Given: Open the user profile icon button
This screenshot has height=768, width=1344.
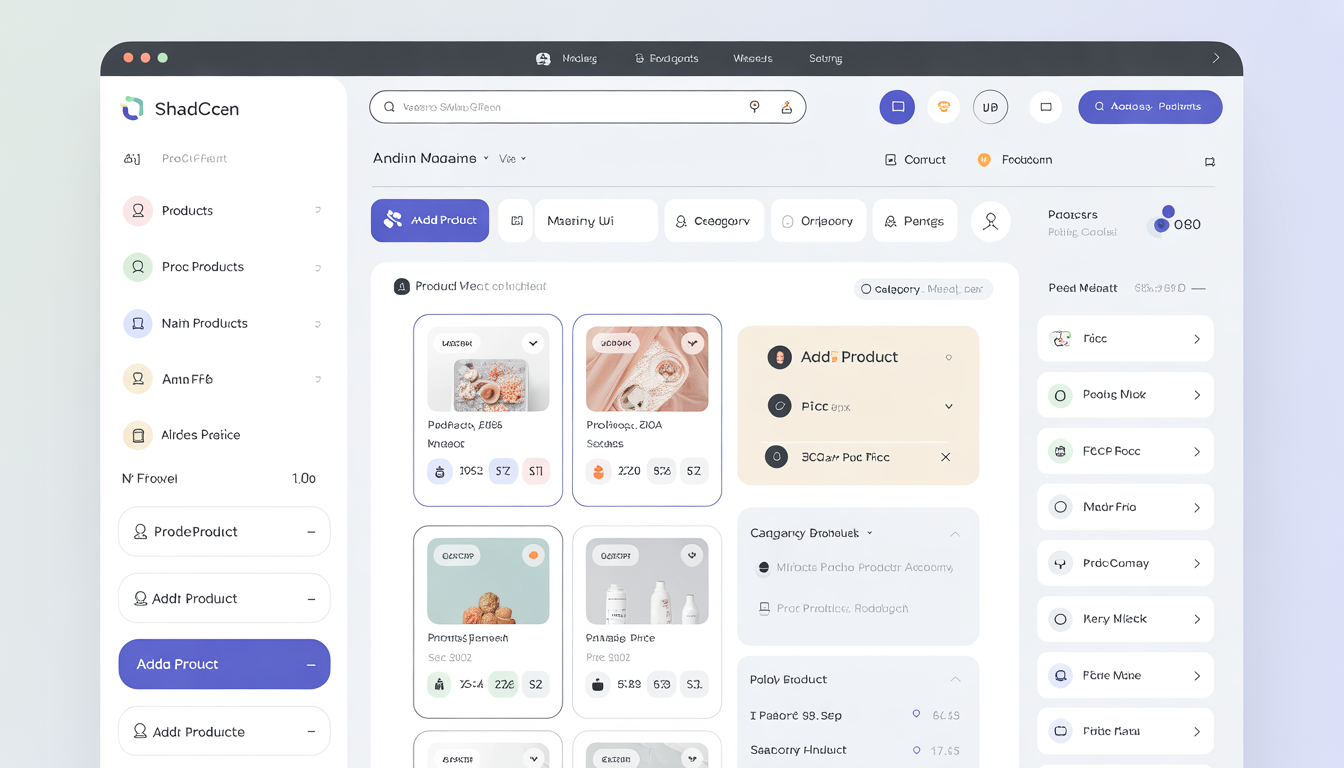Looking at the screenshot, I should point(990,221).
